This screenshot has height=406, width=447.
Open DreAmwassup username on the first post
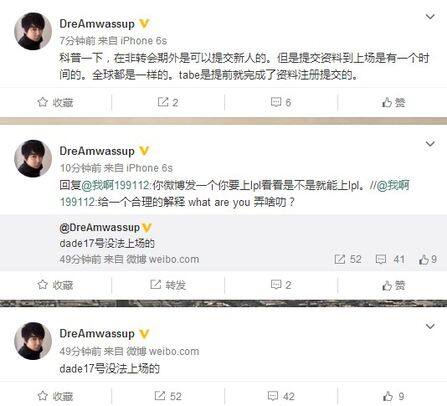pyautogui.click(x=97, y=24)
